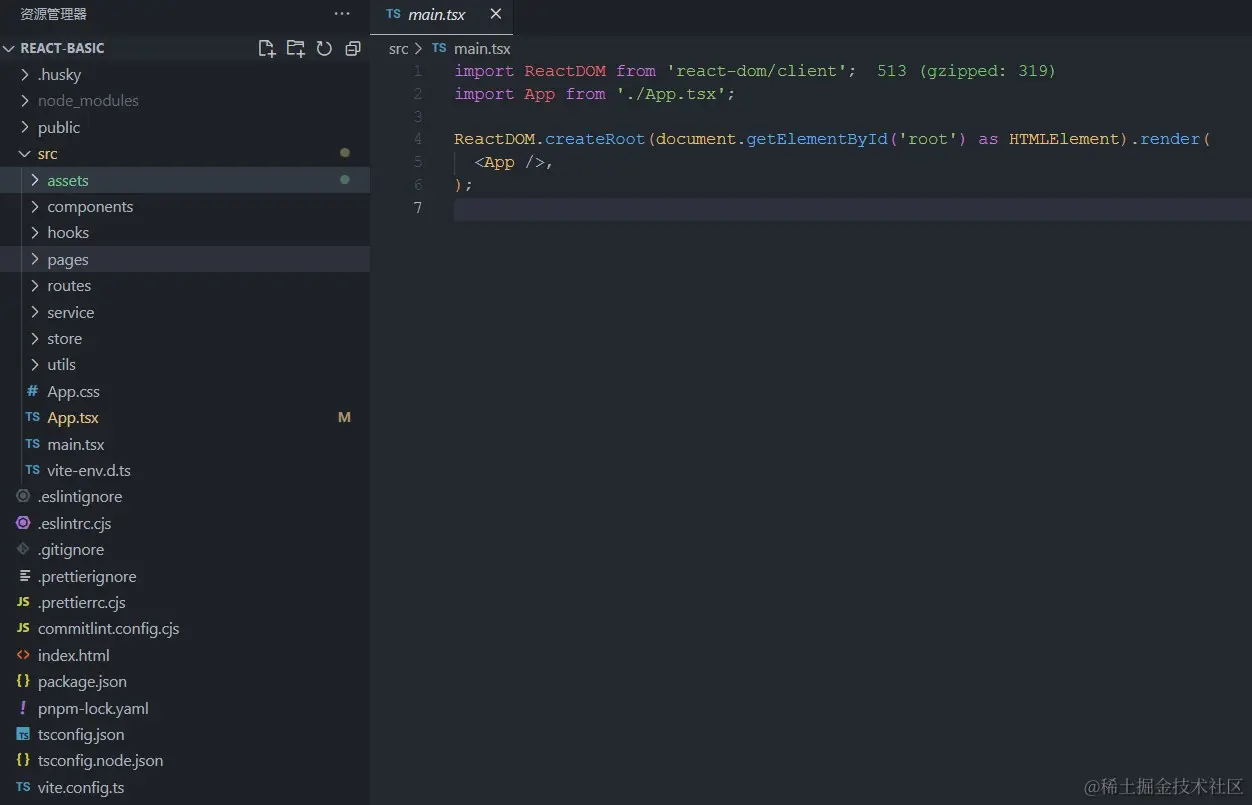Screen dimensions: 1252x805
Task: Click the braces icon beside package.json
Action: (23, 681)
